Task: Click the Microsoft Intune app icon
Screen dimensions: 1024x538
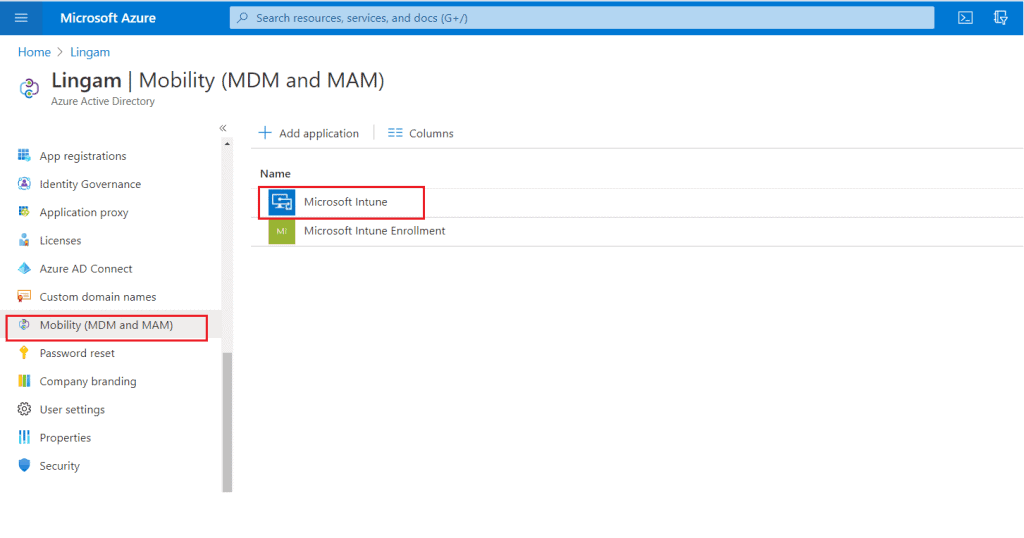Action: (281, 202)
